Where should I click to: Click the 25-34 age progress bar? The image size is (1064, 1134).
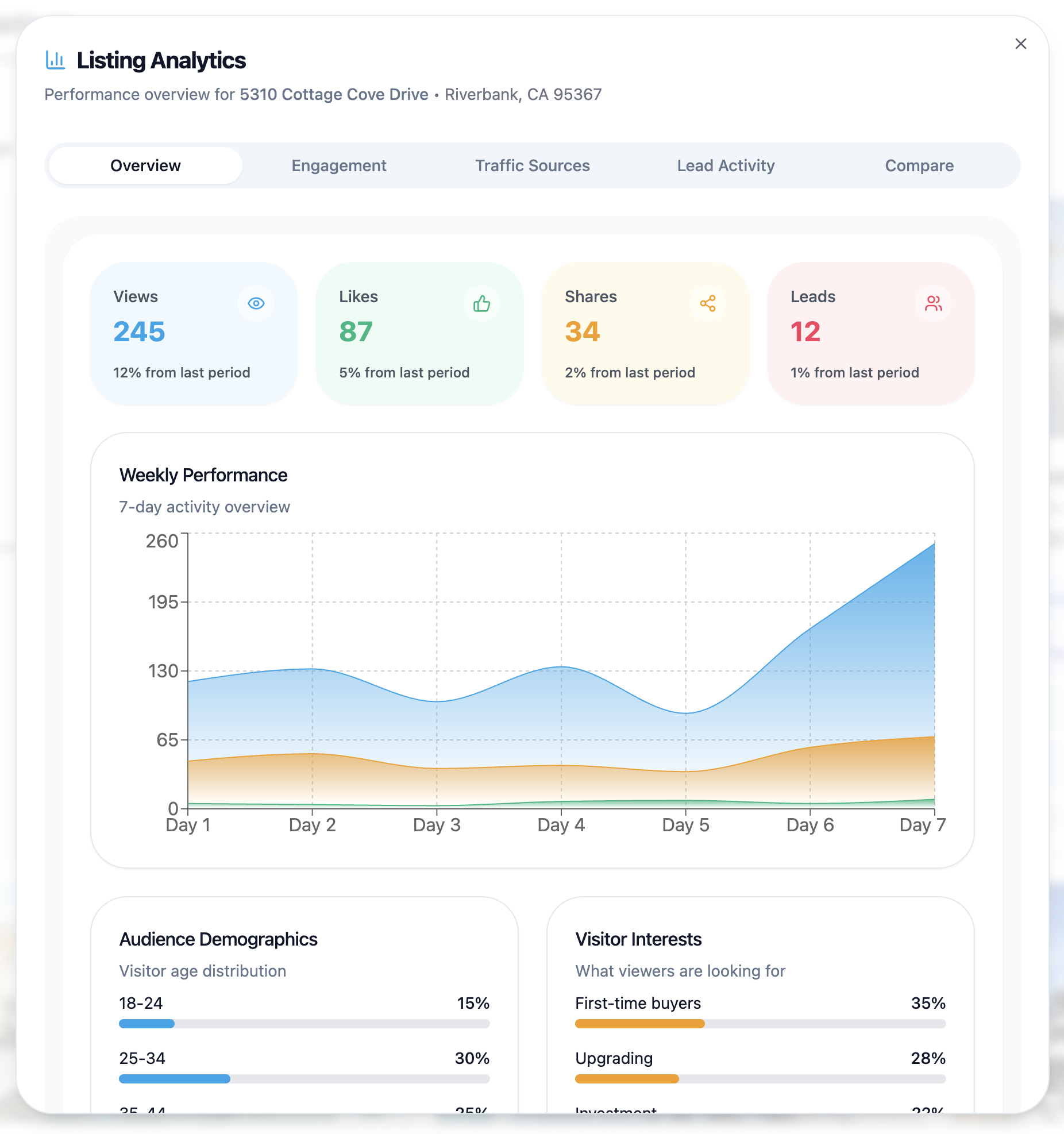pyautogui.click(x=304, y=1079)
